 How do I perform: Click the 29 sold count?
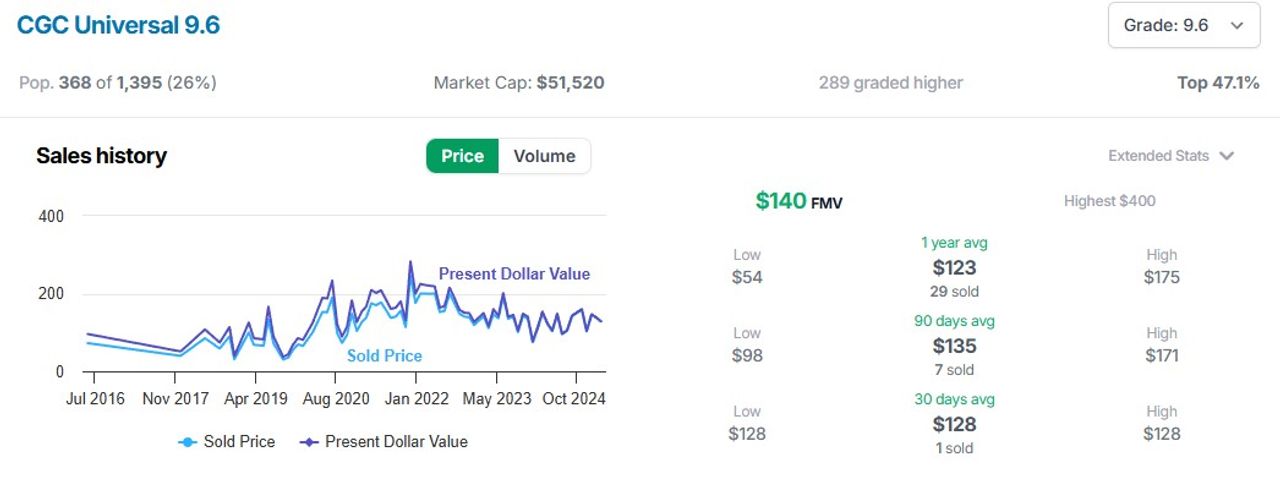pyautogui.click(x=954, y=292)
